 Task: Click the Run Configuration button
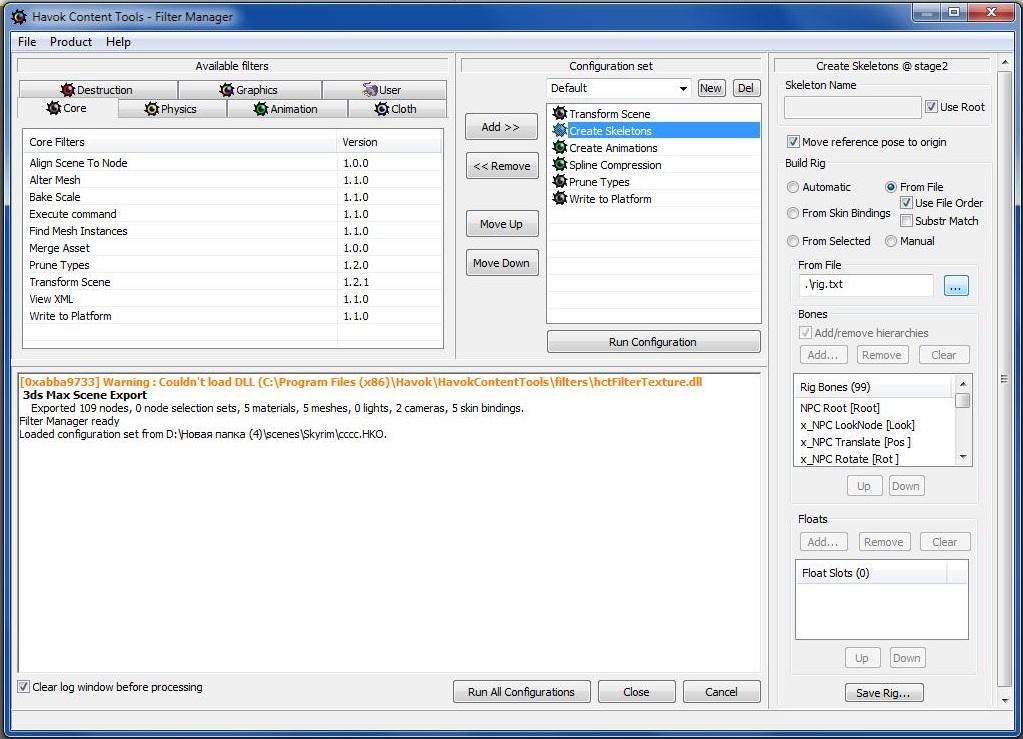(x=653, y=342)
